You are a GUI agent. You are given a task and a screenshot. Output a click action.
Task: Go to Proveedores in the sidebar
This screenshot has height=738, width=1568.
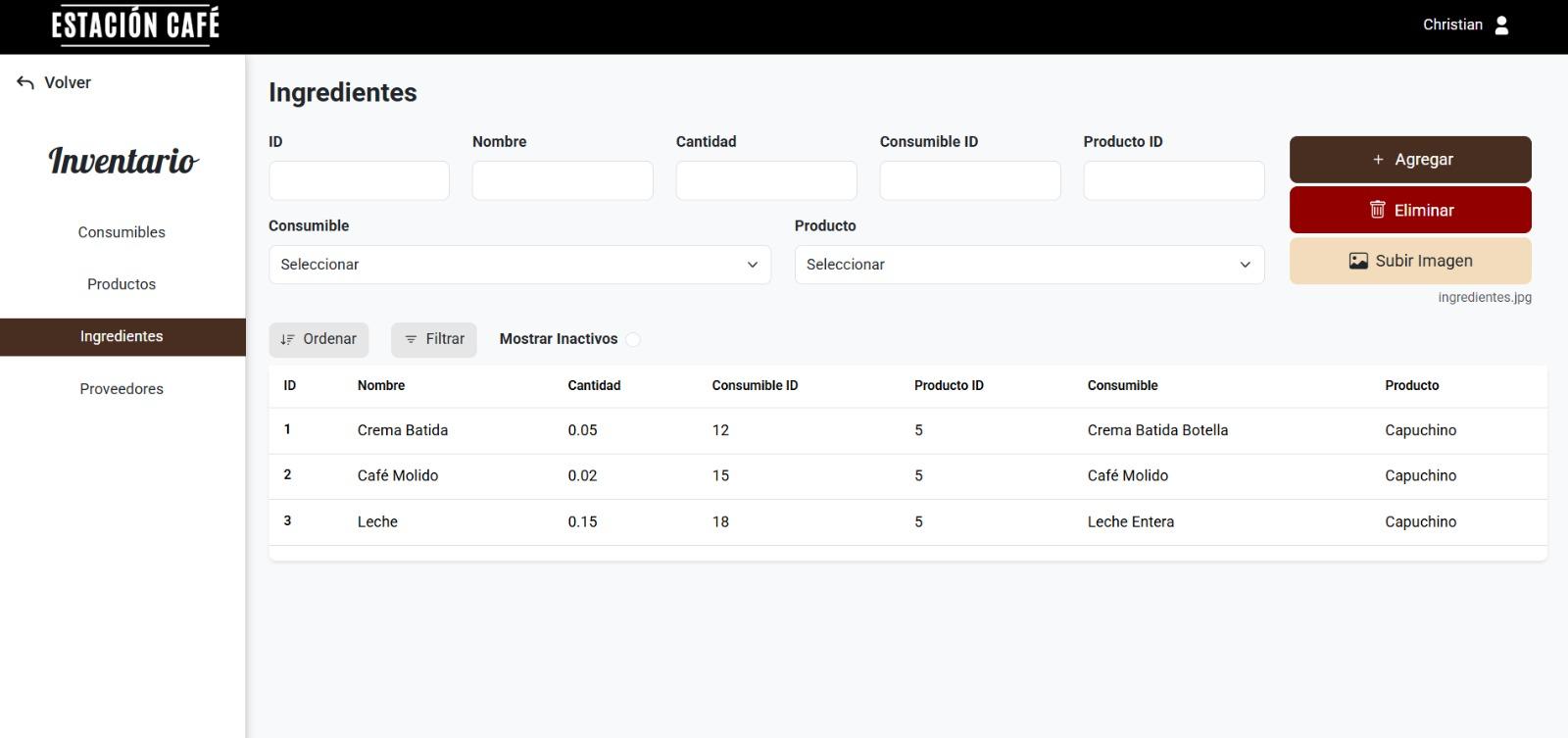coord(122,389)
